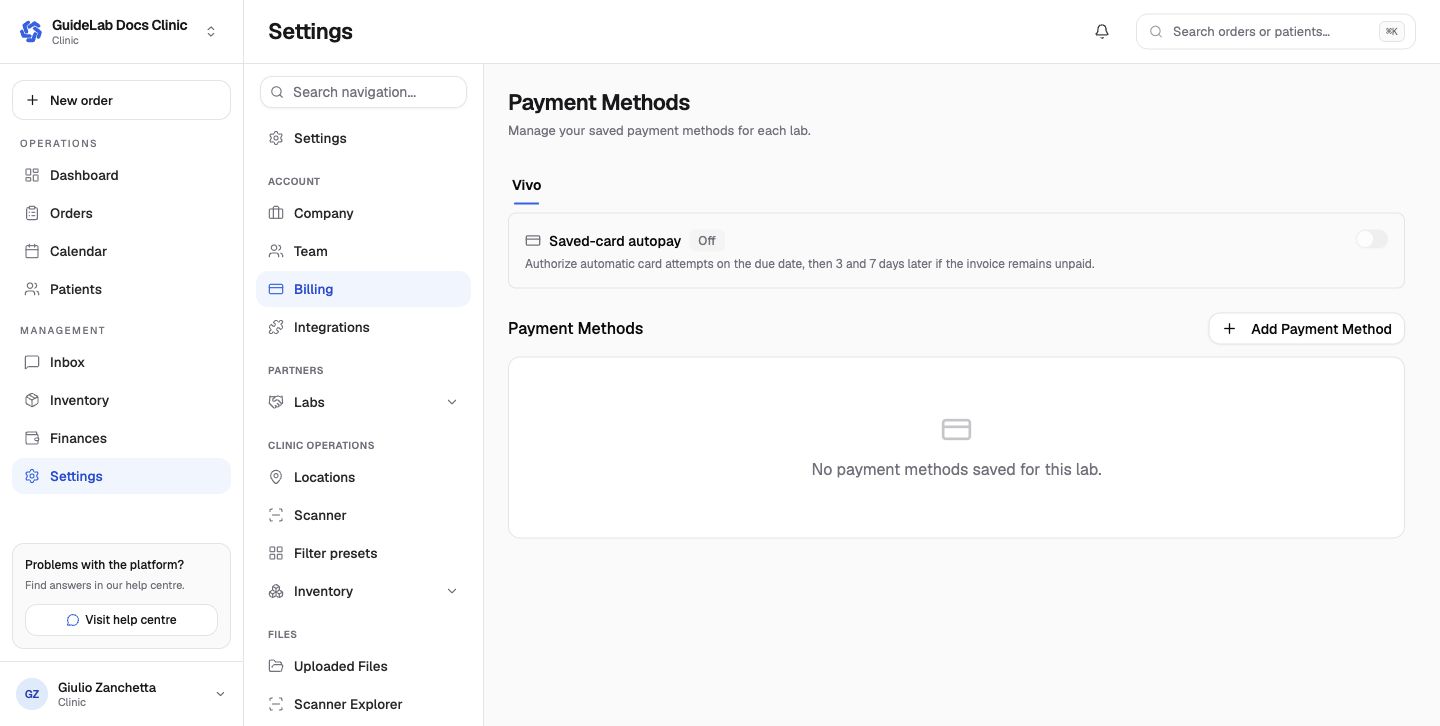Open Inventory in the Management section
This screenshot has width=1440, height=726.
121,400
